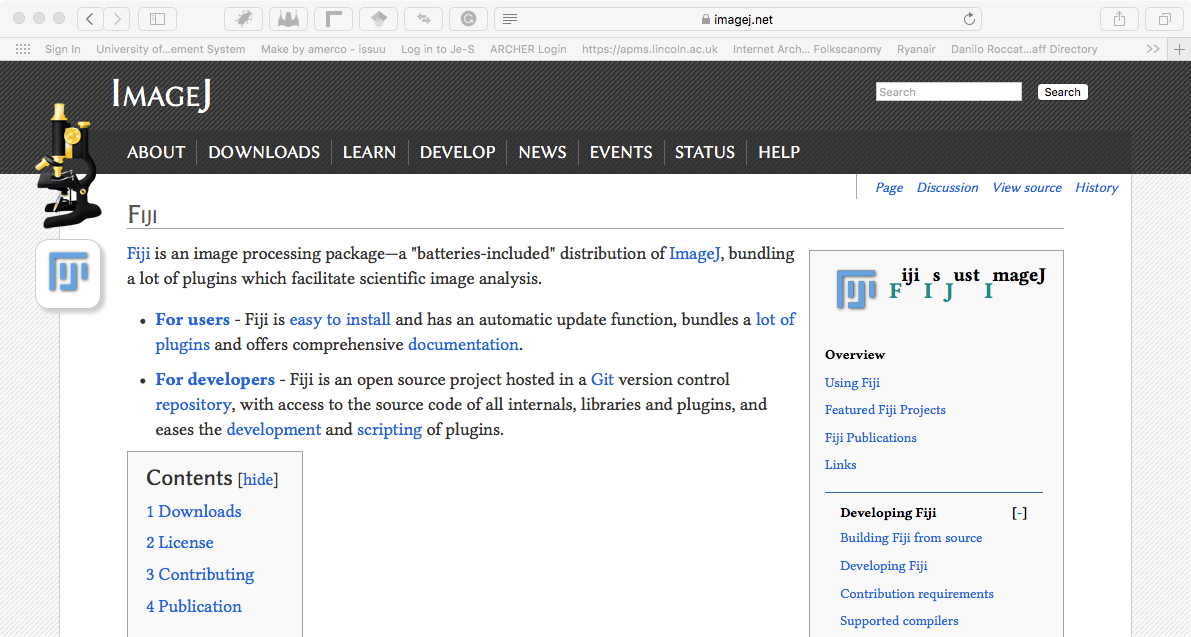This screenshot has width=1191, height=637.
Task: Click the ImageJ search text field
Action: coord(948,92)
